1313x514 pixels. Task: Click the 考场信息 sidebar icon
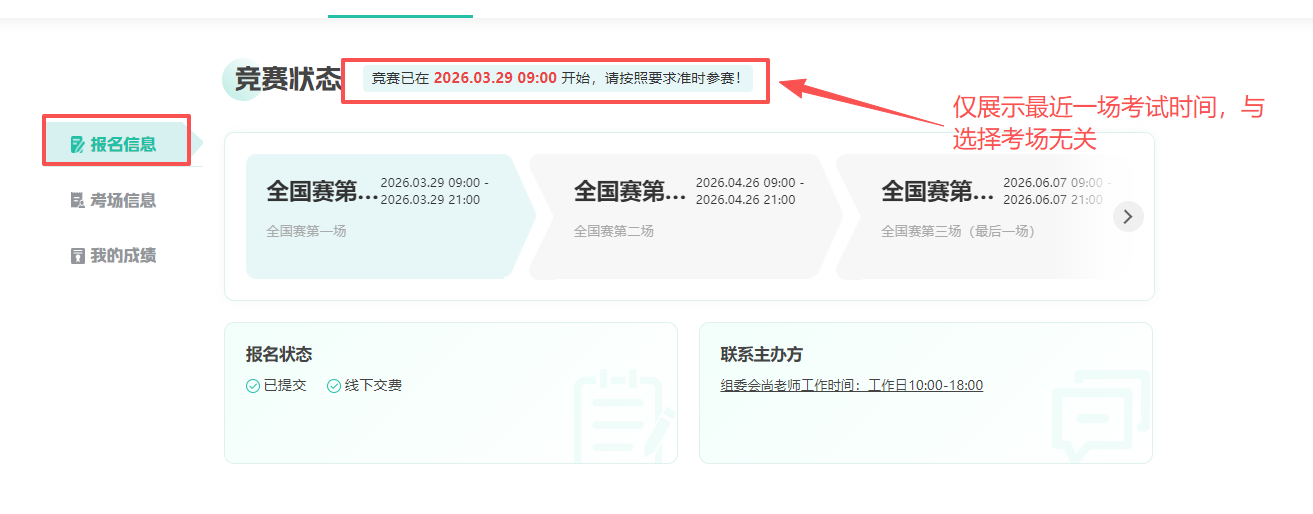[x=78, y=200]
